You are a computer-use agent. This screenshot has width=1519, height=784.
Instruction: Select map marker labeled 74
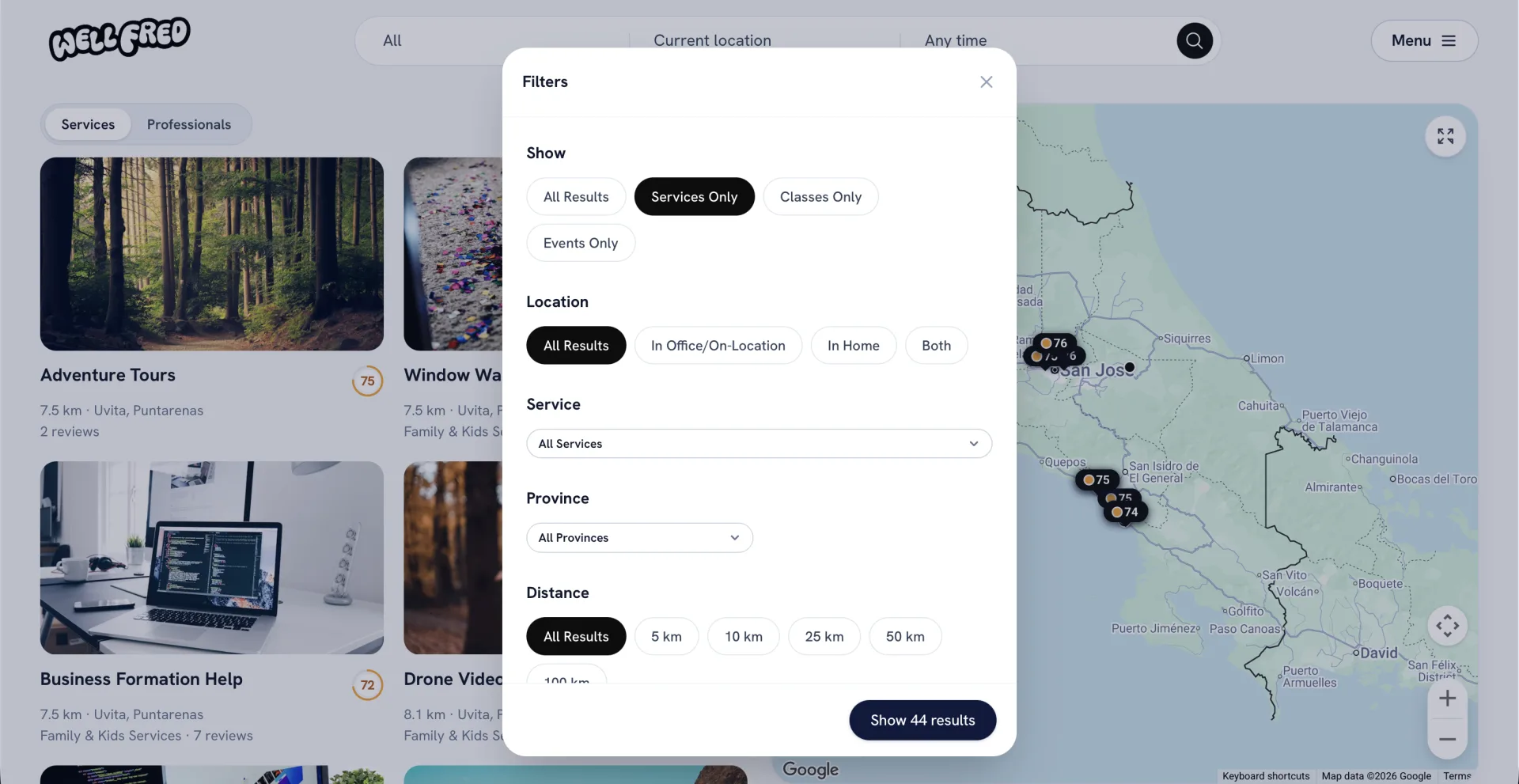(x=1126, y=512)
